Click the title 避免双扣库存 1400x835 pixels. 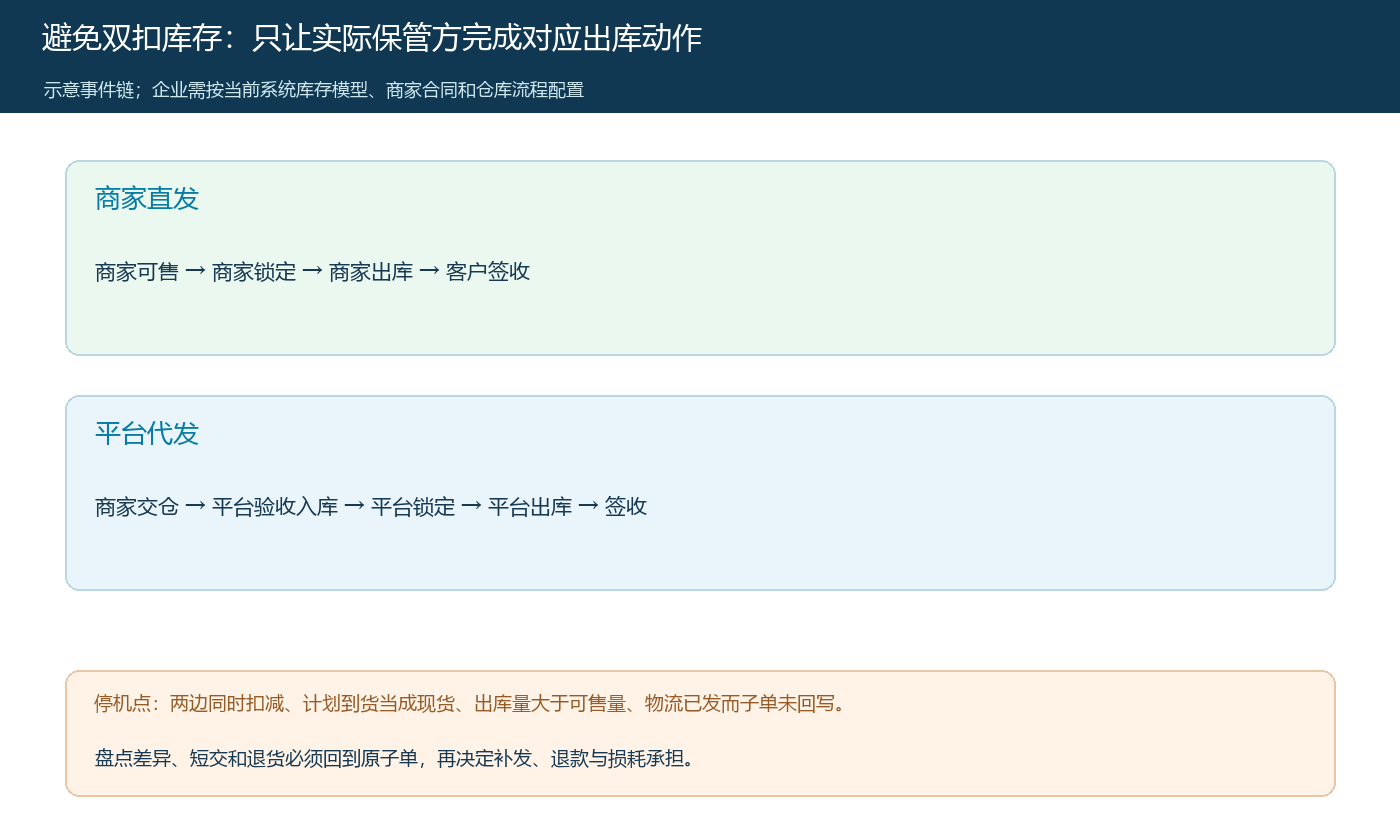click(x=372, y=38)
